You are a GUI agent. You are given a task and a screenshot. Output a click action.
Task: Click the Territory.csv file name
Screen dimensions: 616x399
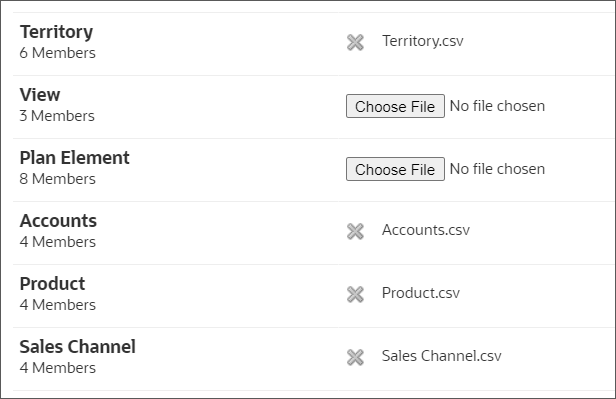423,41
